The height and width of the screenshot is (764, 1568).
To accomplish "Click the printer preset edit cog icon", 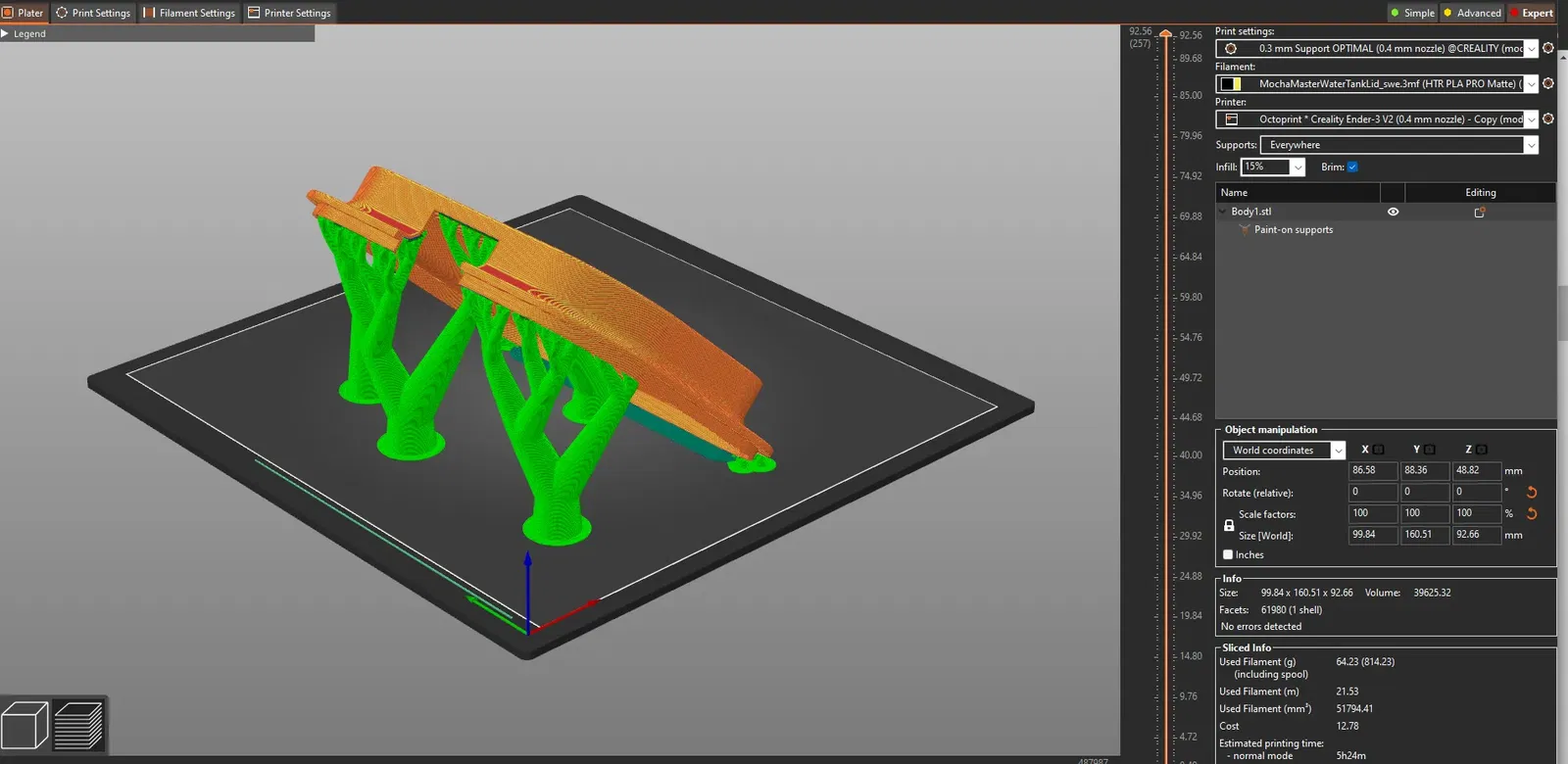I will click(1548, 119).
